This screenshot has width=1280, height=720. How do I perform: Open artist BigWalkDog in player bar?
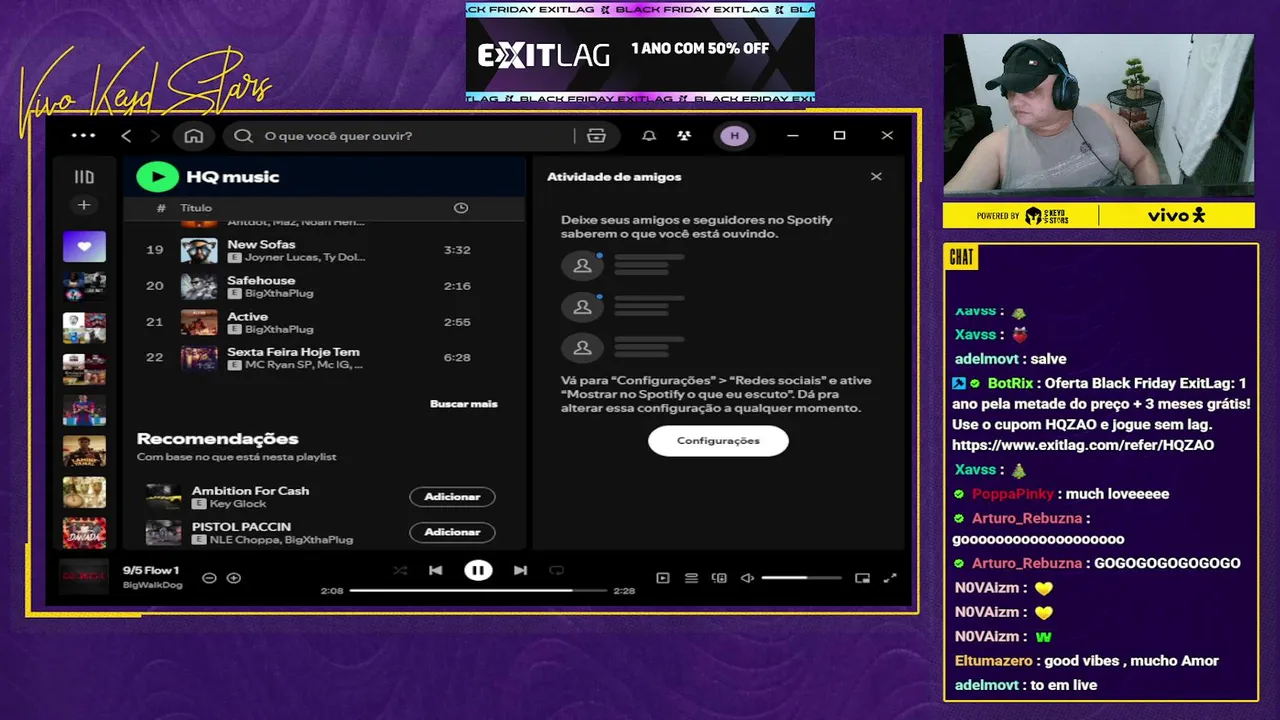(153, 585)
